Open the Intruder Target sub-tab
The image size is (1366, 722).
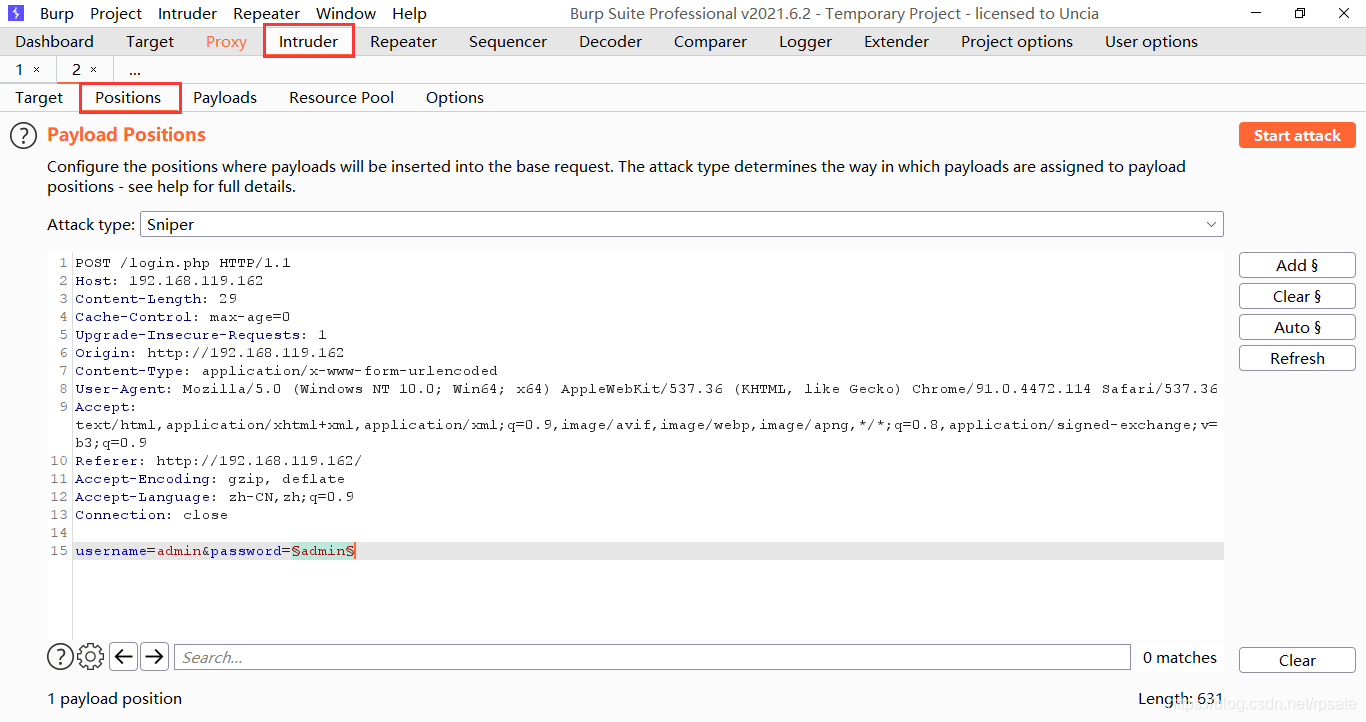point(39,98)
